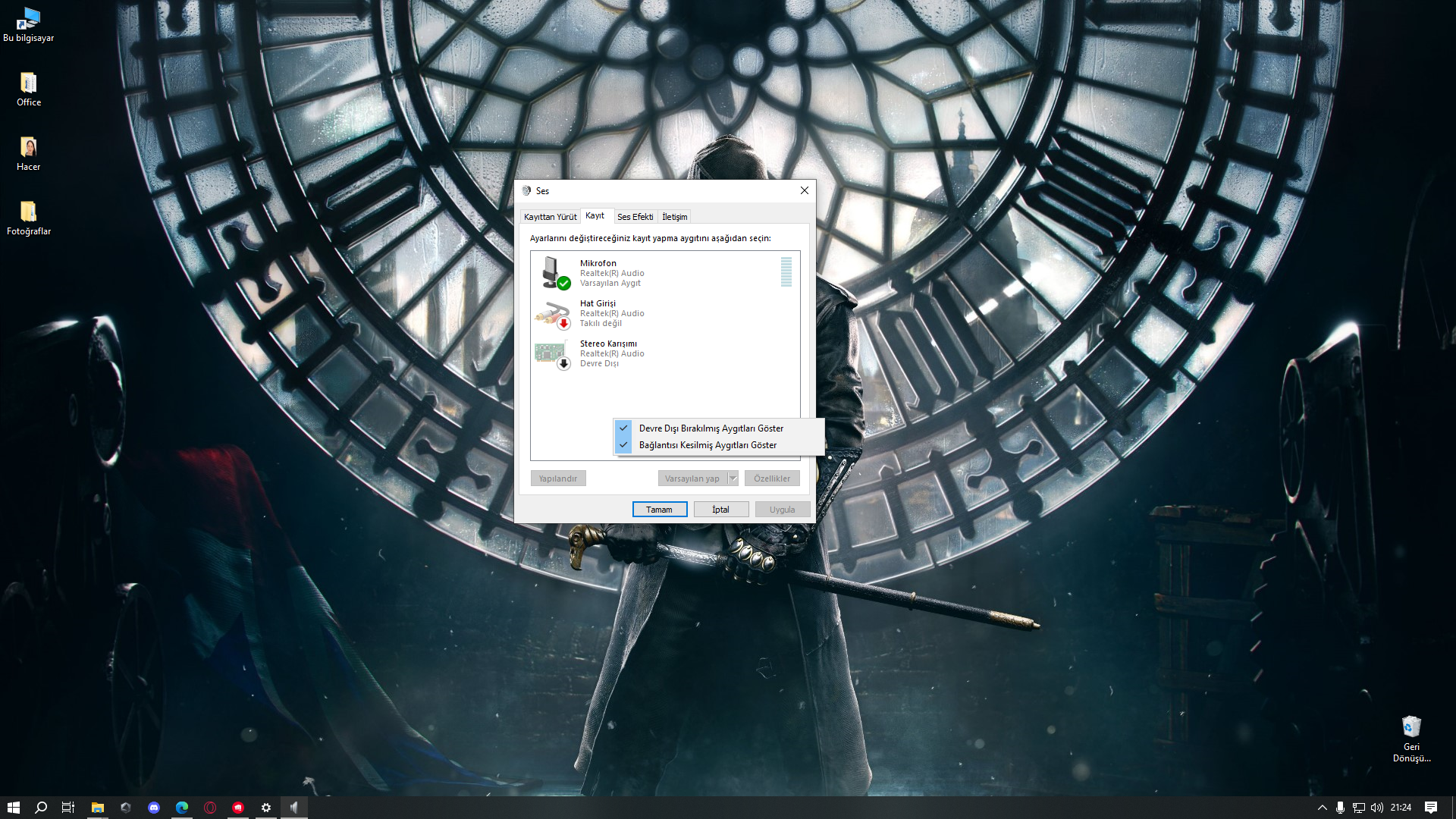The height and width of the screenshot is (819, 1456).
Task: Uncheck Bağlantısı Kesilmiş Aygıtları Göster
Action: (707, 445)
